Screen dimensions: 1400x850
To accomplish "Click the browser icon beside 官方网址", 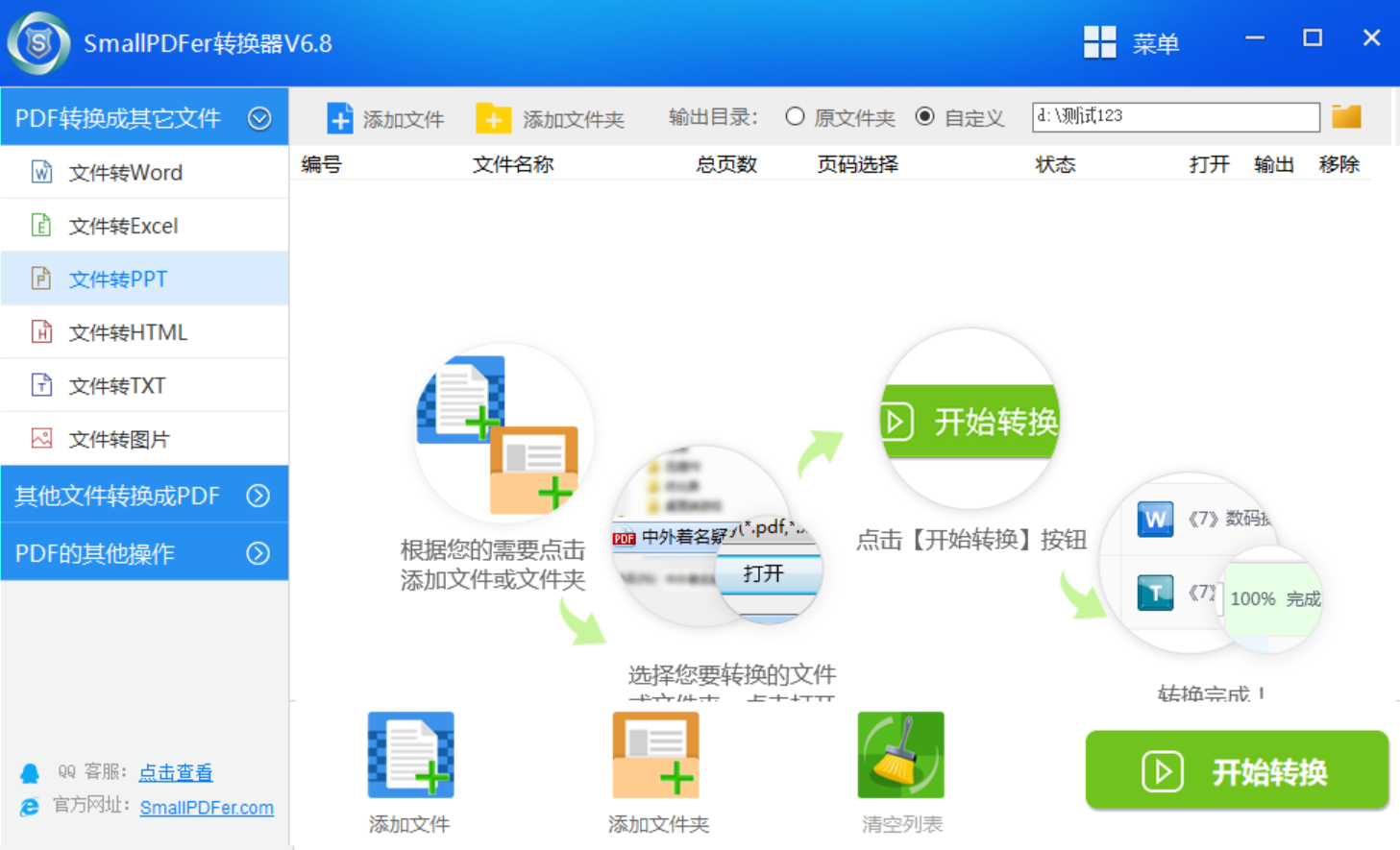I will pos(30,807).
